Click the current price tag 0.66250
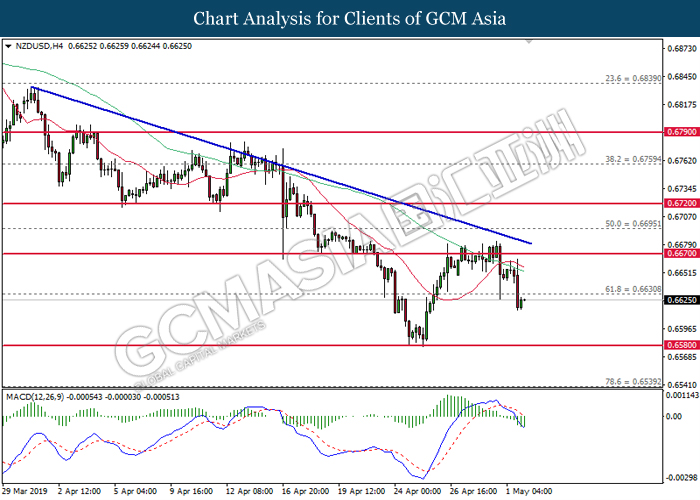 point(682,300)
